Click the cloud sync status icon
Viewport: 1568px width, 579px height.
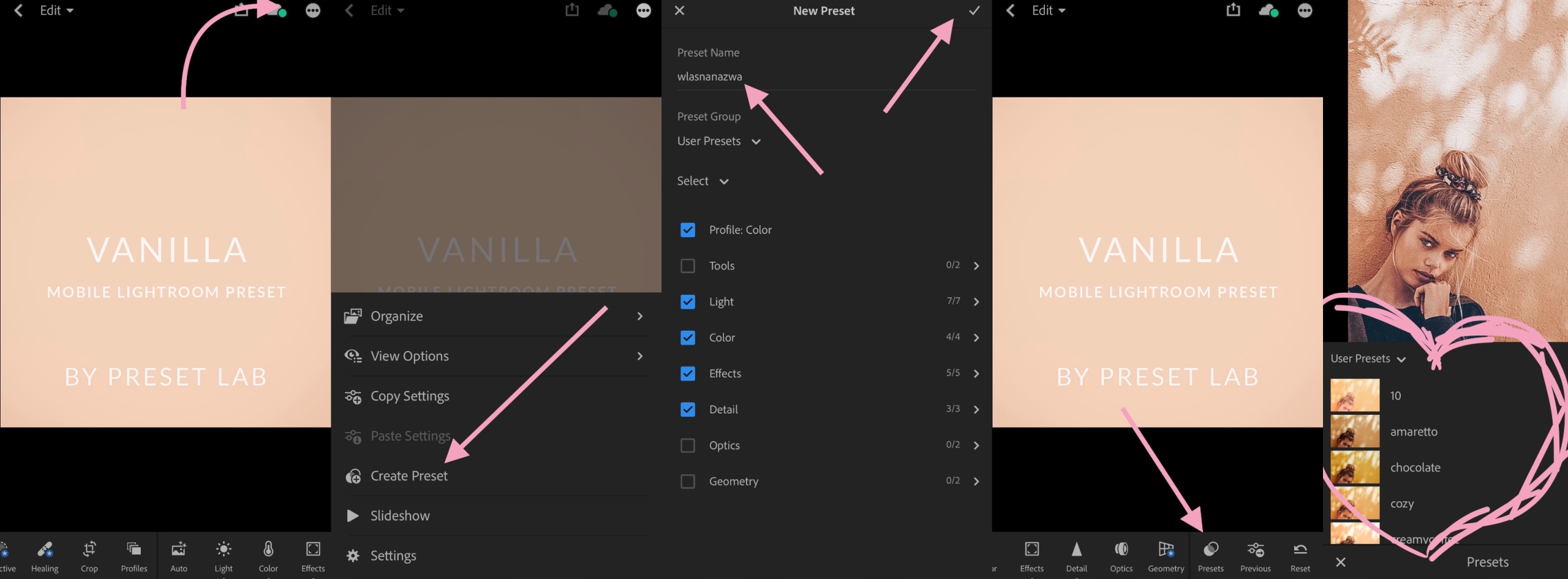click(x=1268, y=10)
